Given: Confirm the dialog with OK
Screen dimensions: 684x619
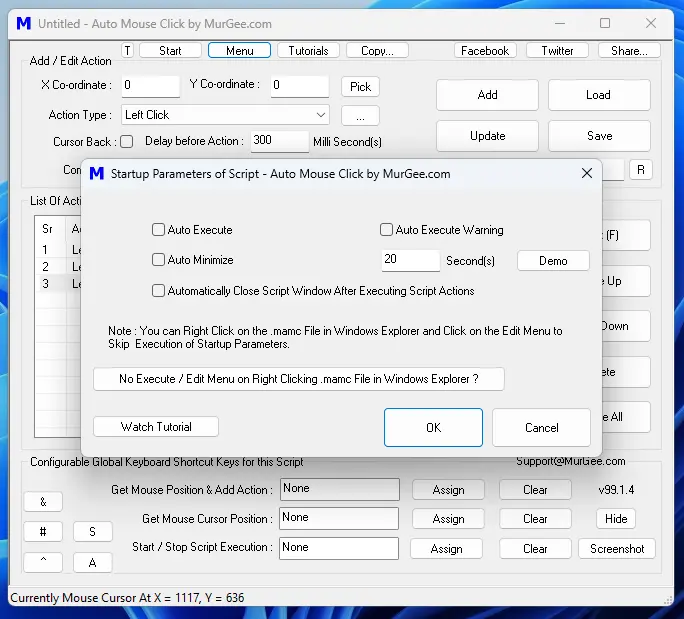Looking at the screenshot, I should pyautogui.click(x=433, y=427).
